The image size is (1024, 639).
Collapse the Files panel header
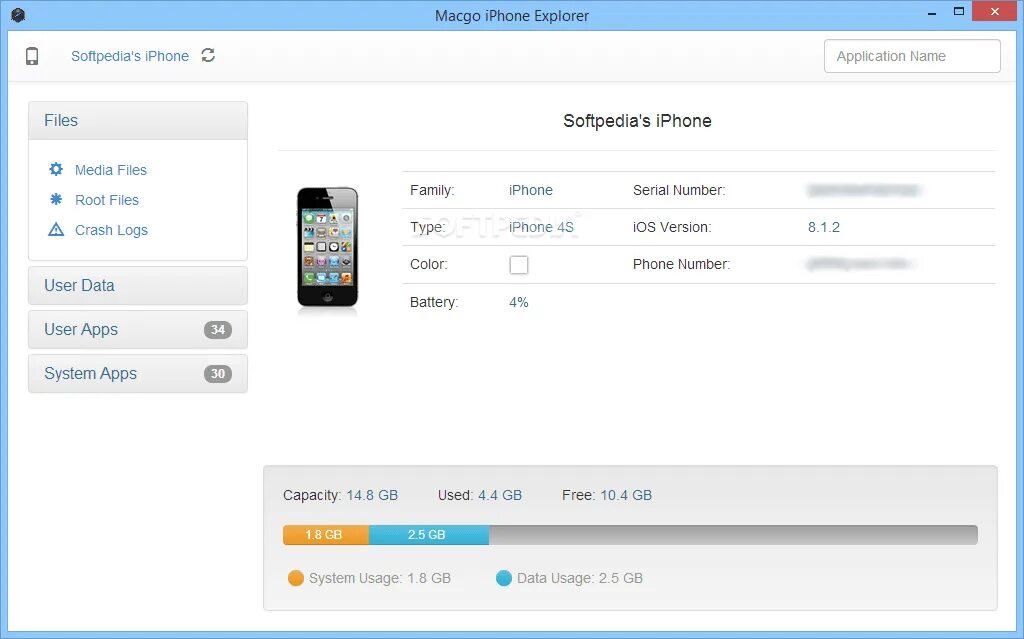(x=138, y=120)
